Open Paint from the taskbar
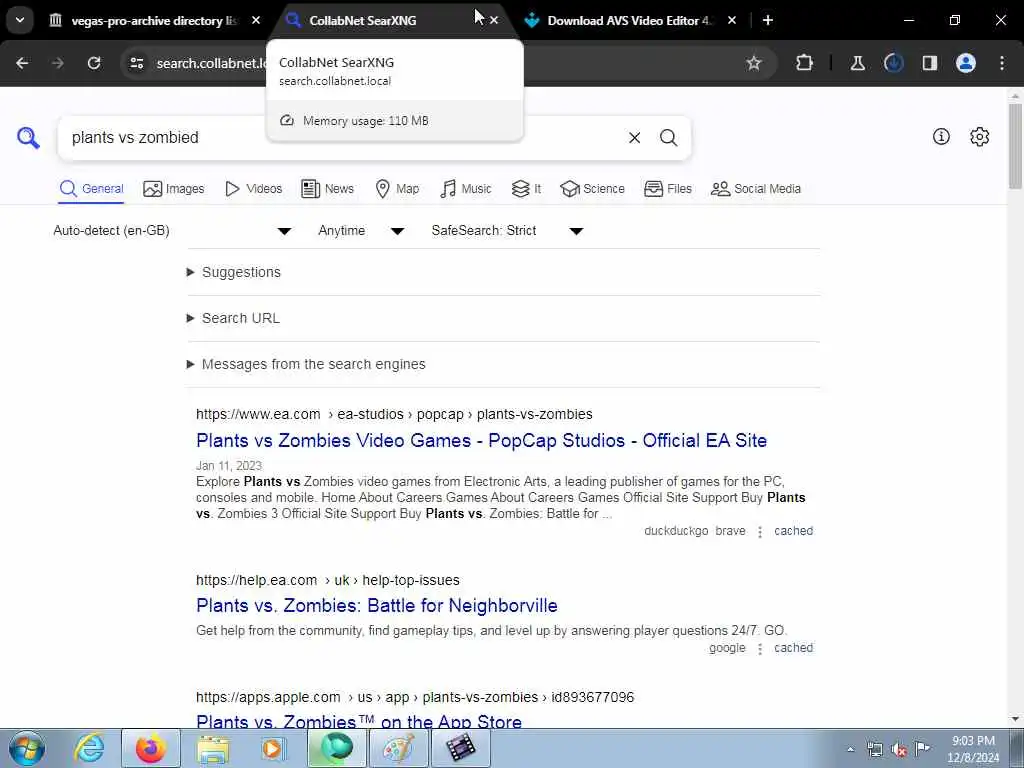This screenshot has height=768, width=1024. click(398, 748)
